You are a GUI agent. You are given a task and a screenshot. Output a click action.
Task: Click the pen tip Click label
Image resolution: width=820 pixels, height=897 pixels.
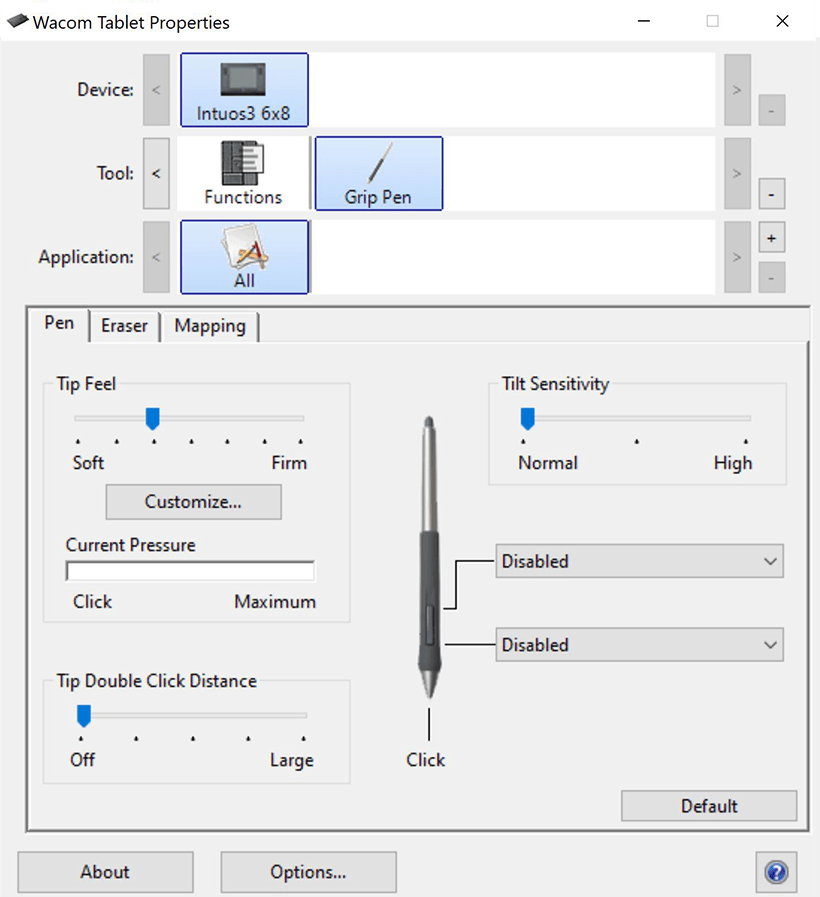tap(426, 760)
